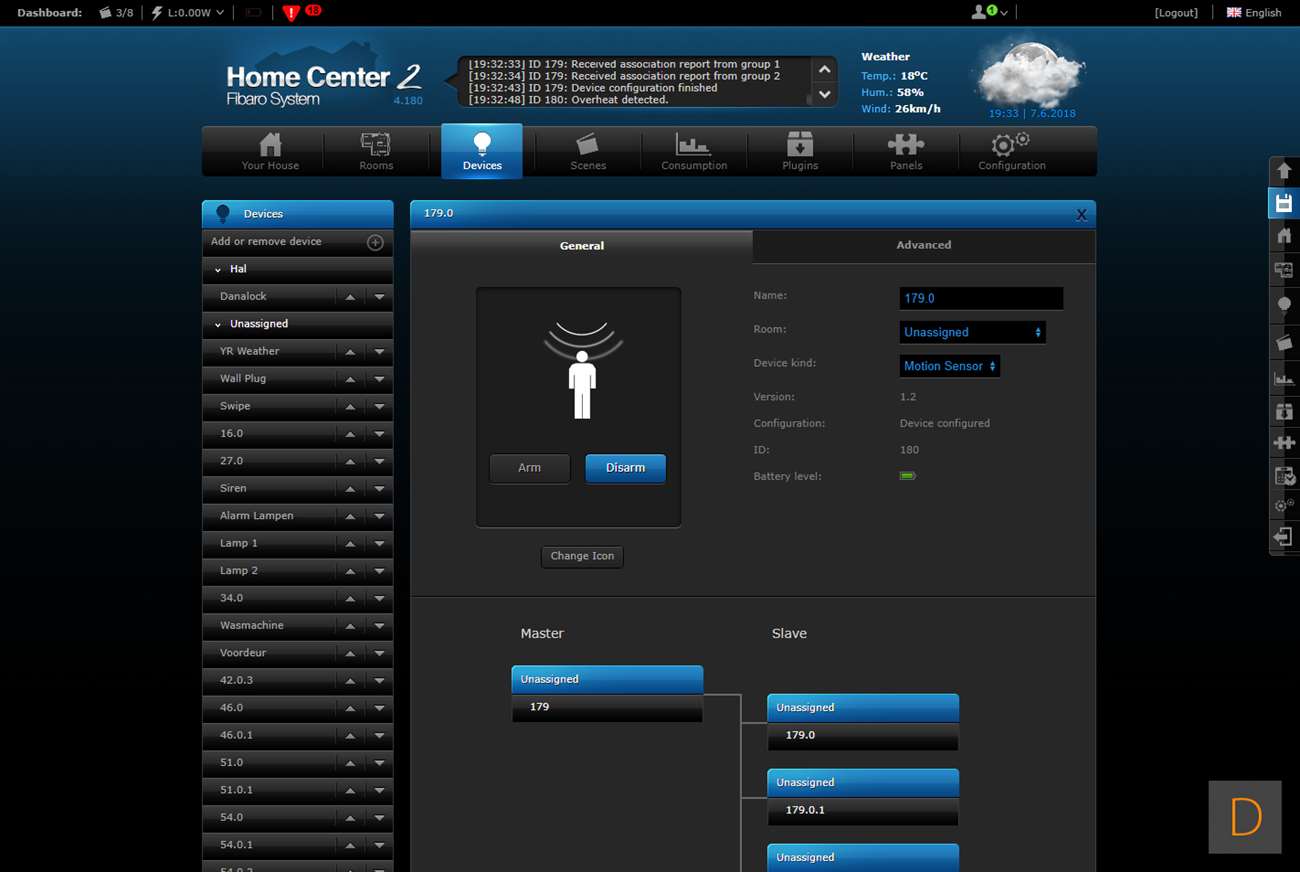Open Configuration in main navigation
Screen dimensions: 1300x872
point(1012,152)
